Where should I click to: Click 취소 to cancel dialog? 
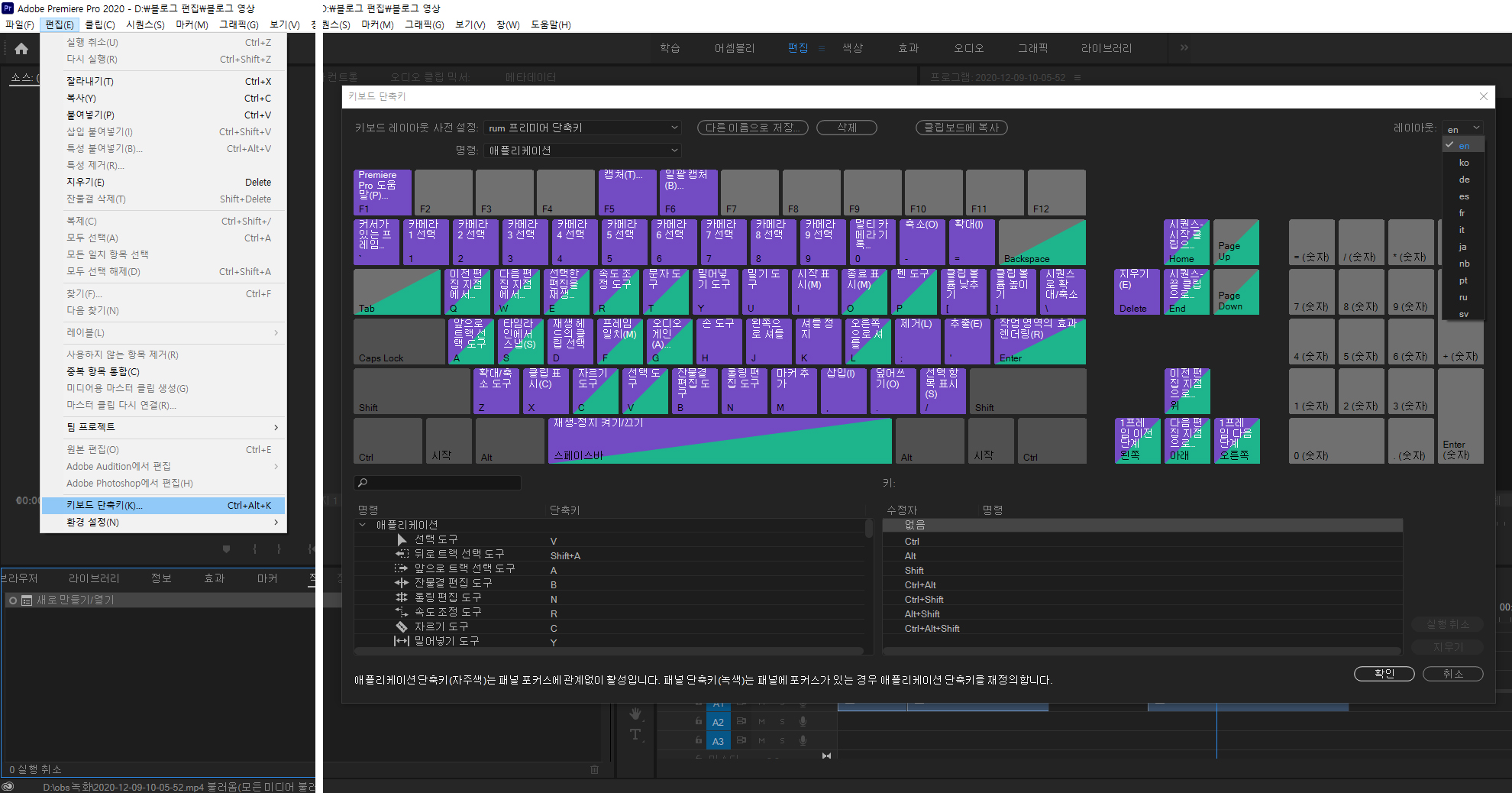point(1452,673)
